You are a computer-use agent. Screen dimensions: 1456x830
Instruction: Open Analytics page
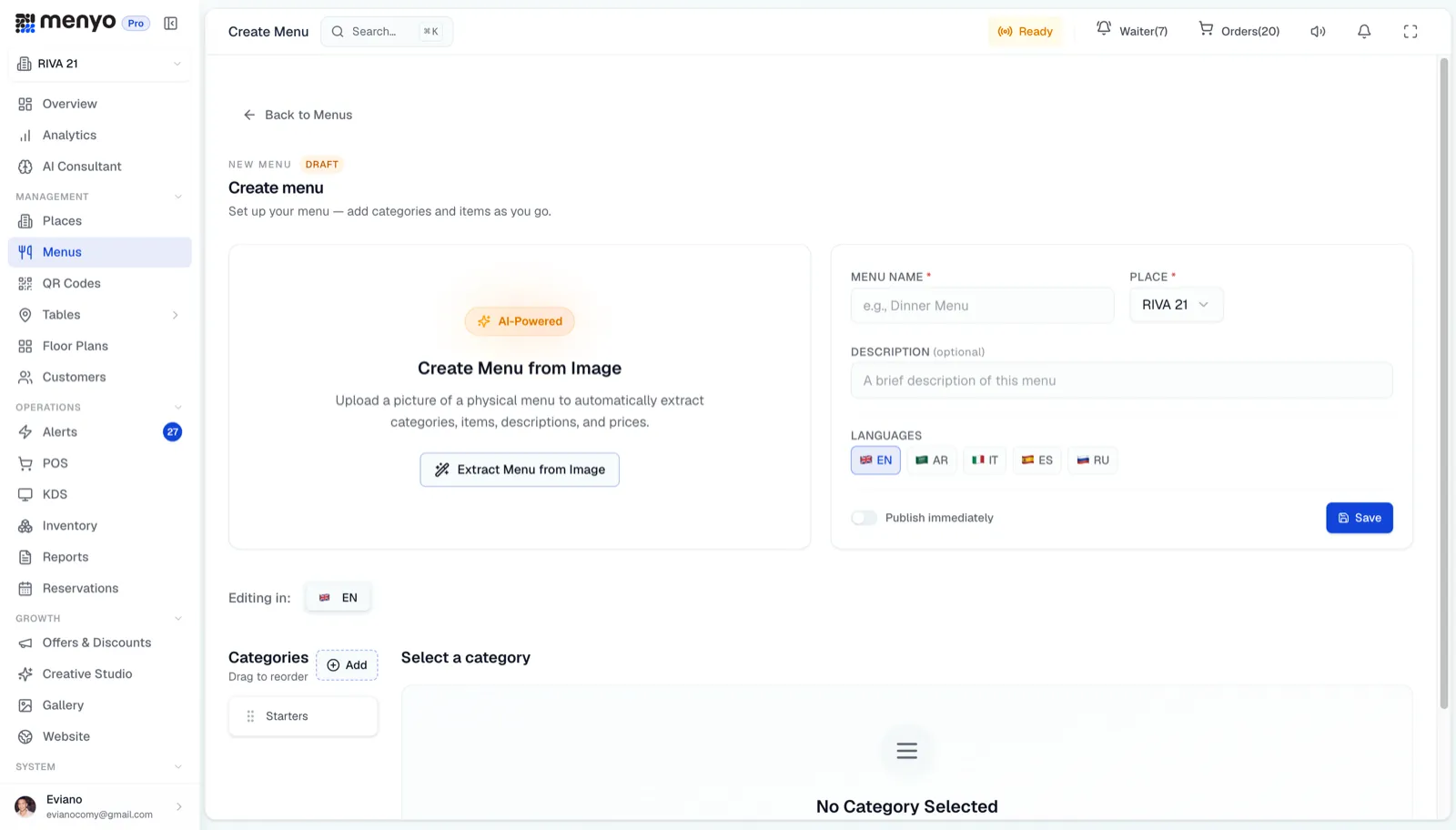point(100,135)
